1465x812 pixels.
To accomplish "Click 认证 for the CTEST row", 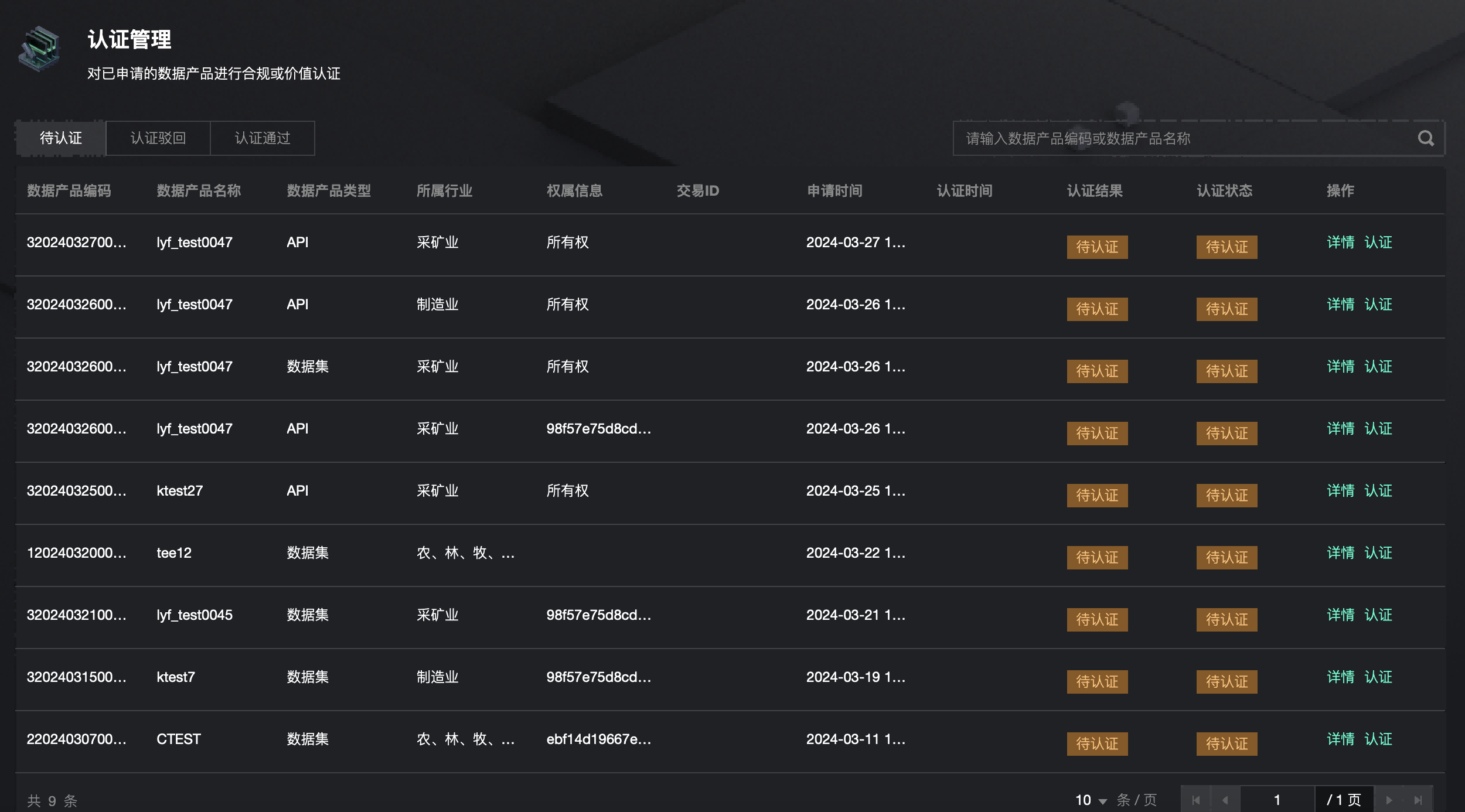I will pos(1379,739).
